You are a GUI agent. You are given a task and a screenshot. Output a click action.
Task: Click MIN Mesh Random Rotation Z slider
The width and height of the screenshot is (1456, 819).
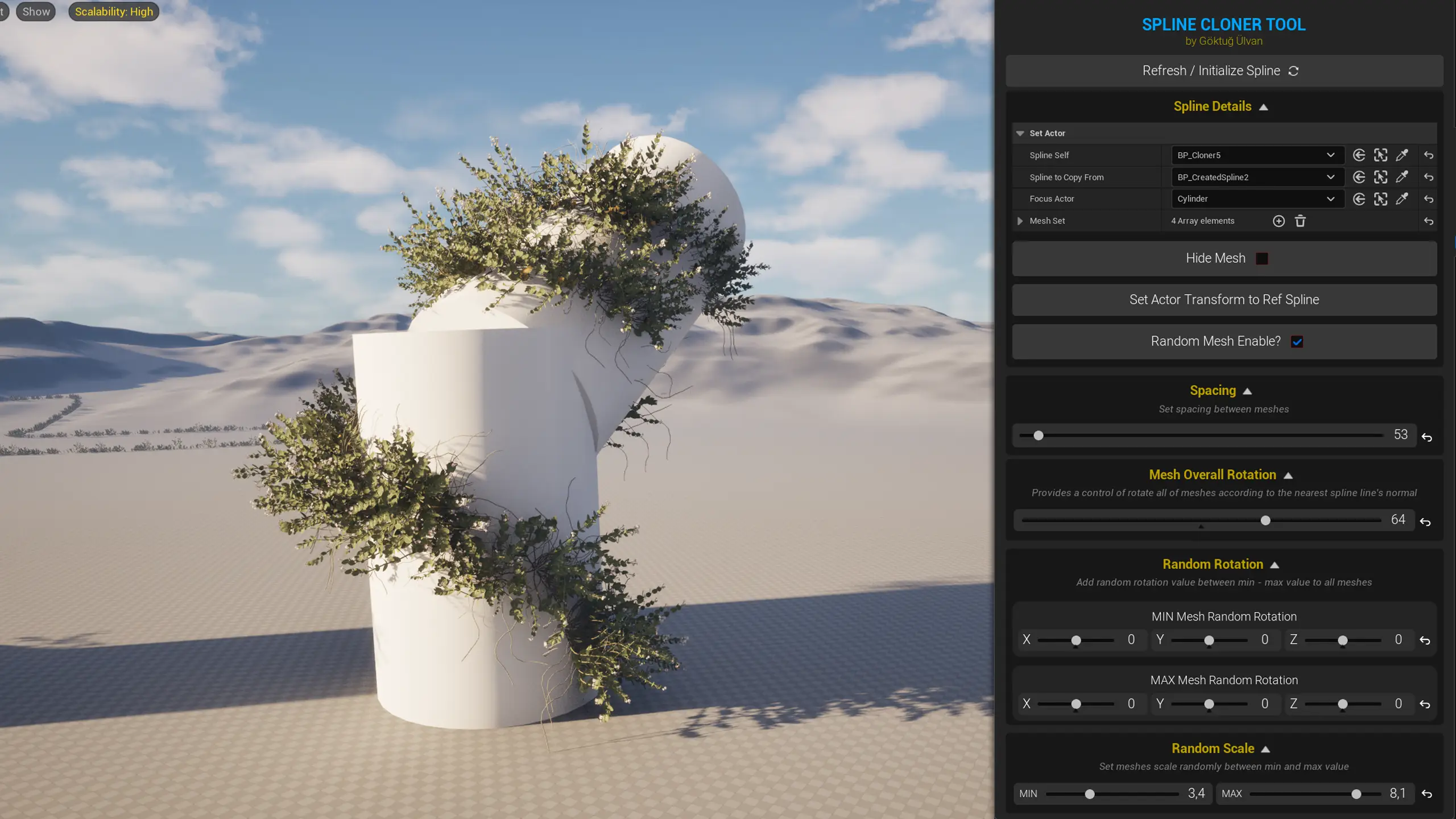1343,640
